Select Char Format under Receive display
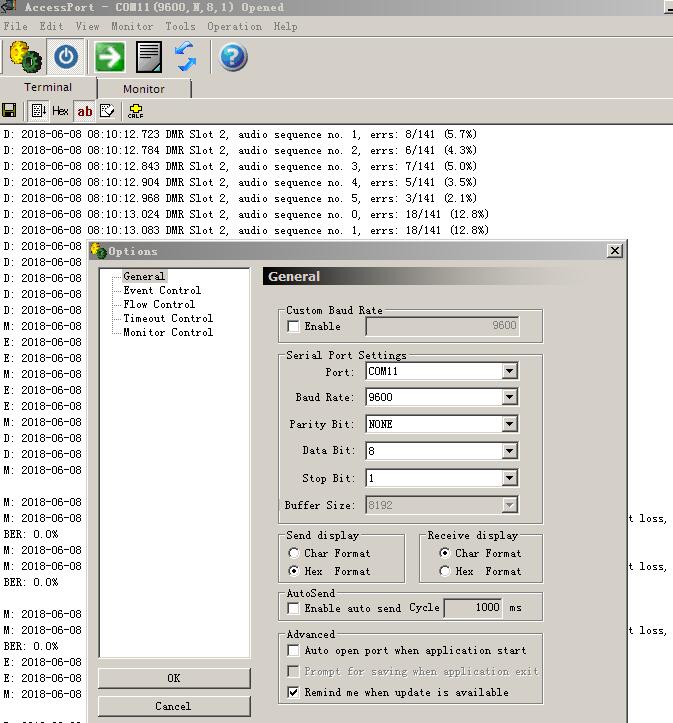 [445, 553]
